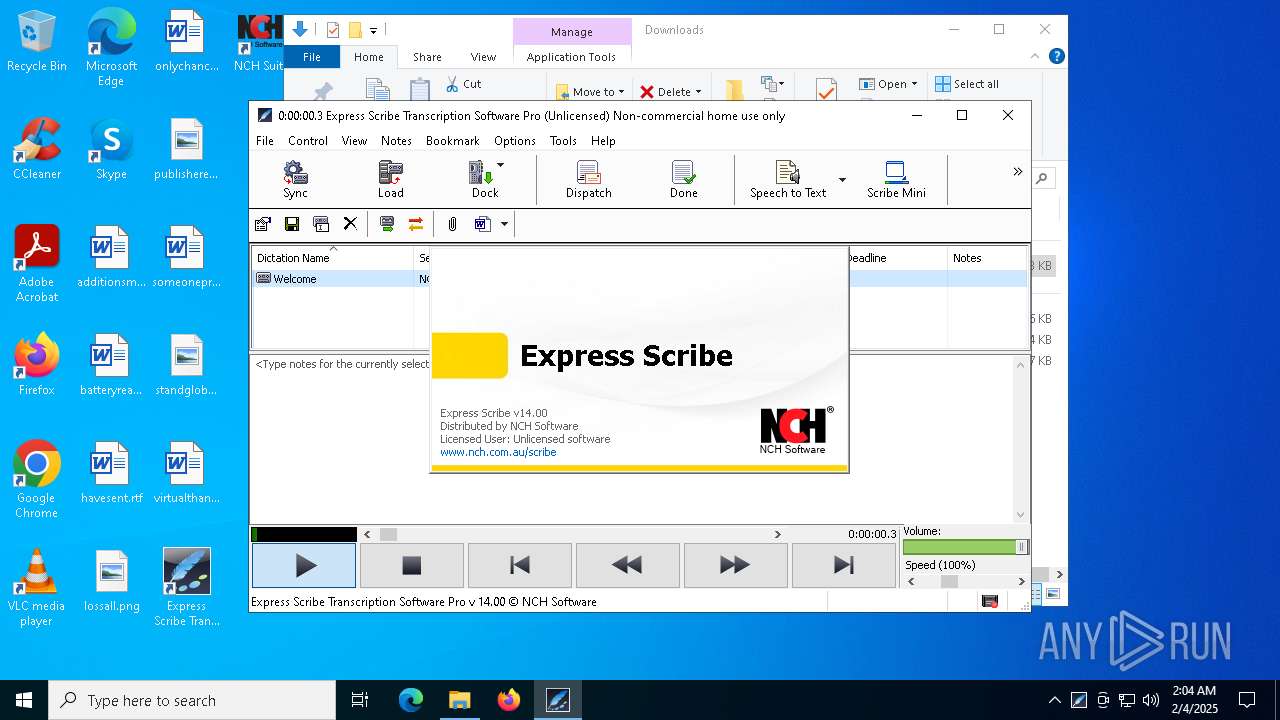The width and height of the screenshot is (1280, 720).
Task: Open the Control menu
Action: (x=308, y=141)
